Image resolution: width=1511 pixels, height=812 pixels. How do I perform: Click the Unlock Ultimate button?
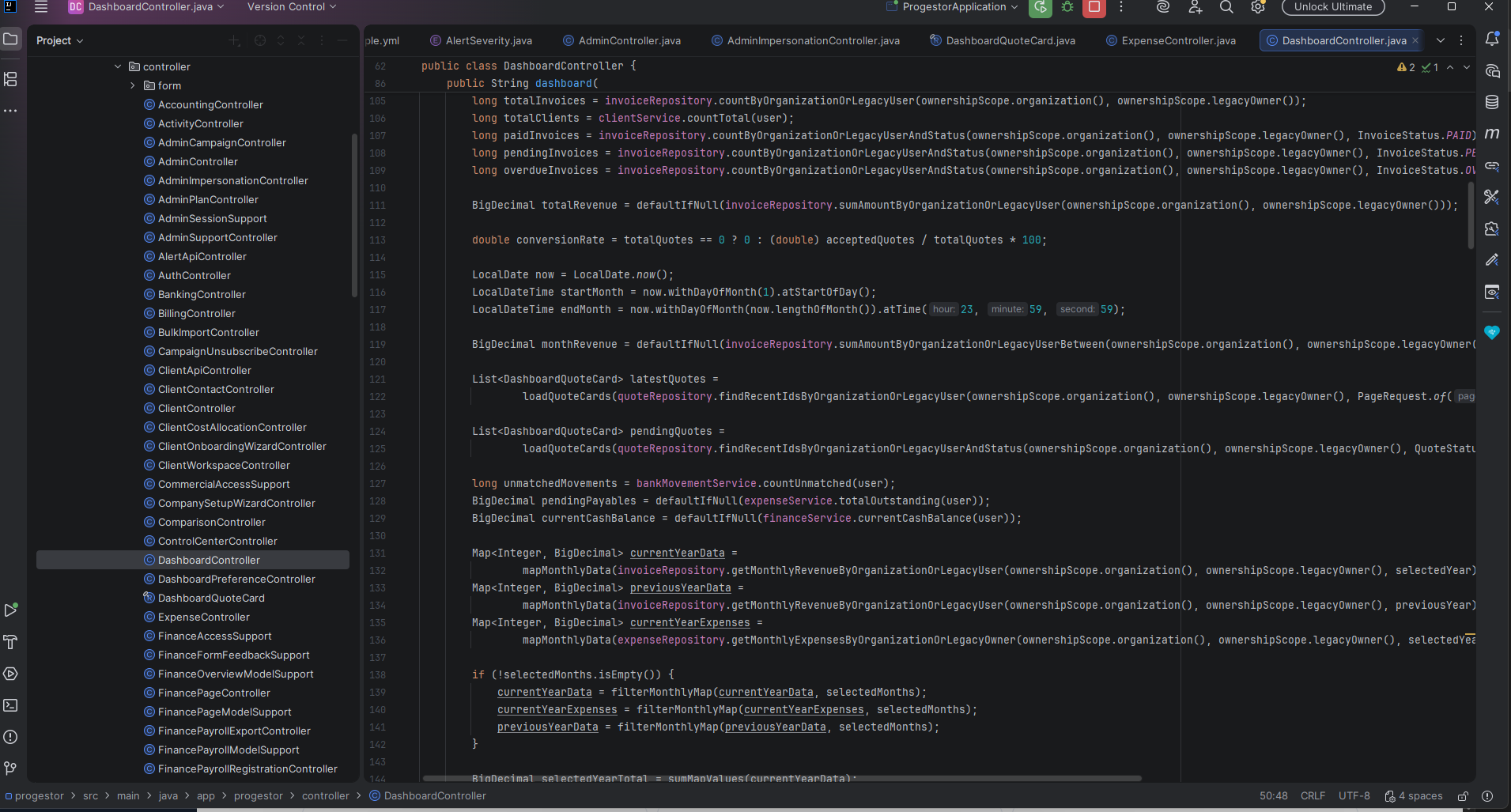[1333, 7]
